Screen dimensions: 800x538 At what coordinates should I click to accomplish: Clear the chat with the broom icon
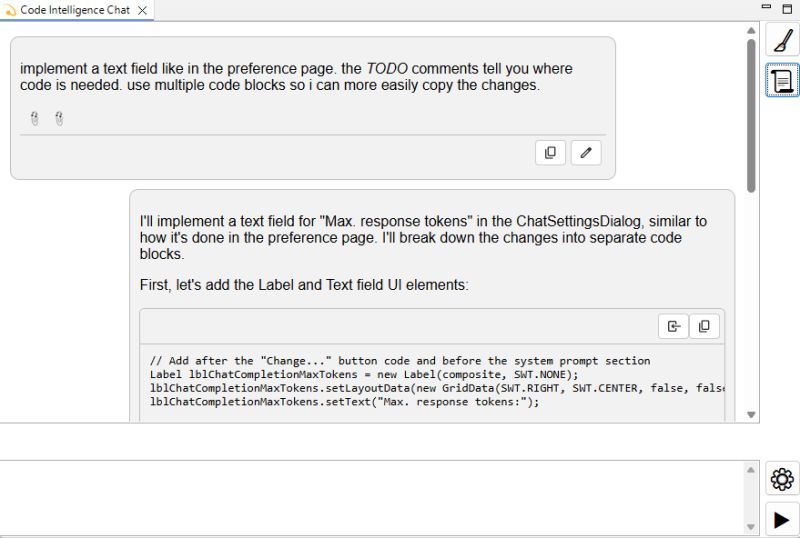pyautogui.click(x=783, y=40)
